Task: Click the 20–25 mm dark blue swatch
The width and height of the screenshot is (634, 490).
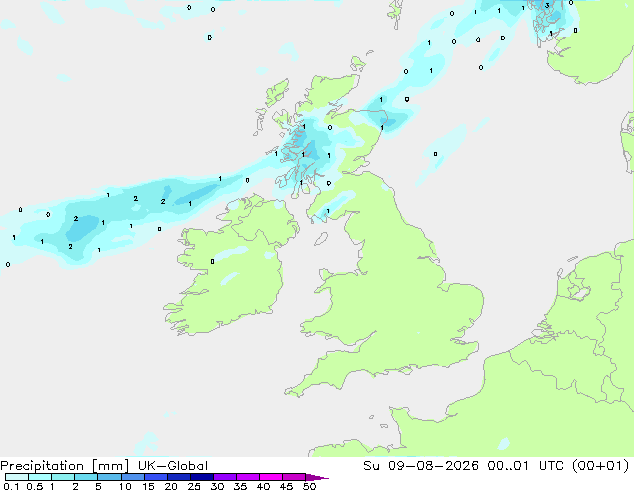Action: point(179,477)
